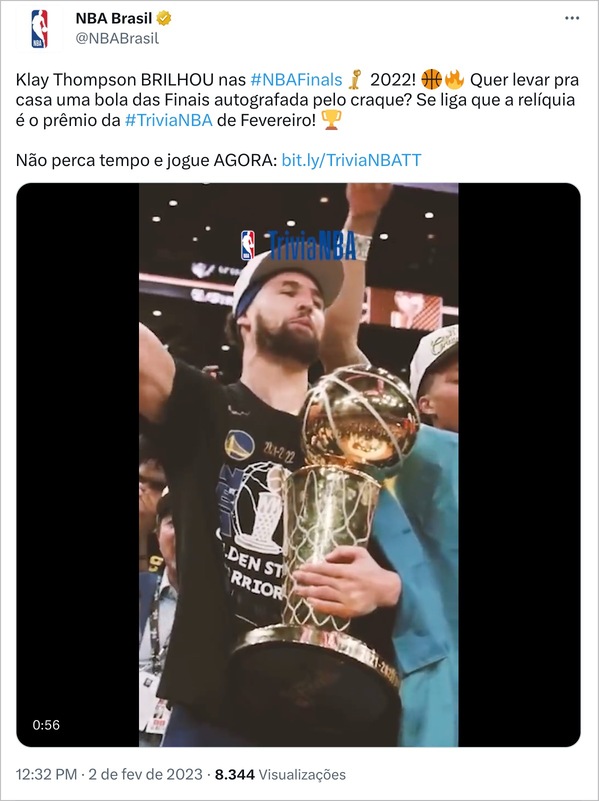The height and width of the screenshot is (801, 599).
Task: View the 8.344 Visualizações count
Action: click(280, 774)
